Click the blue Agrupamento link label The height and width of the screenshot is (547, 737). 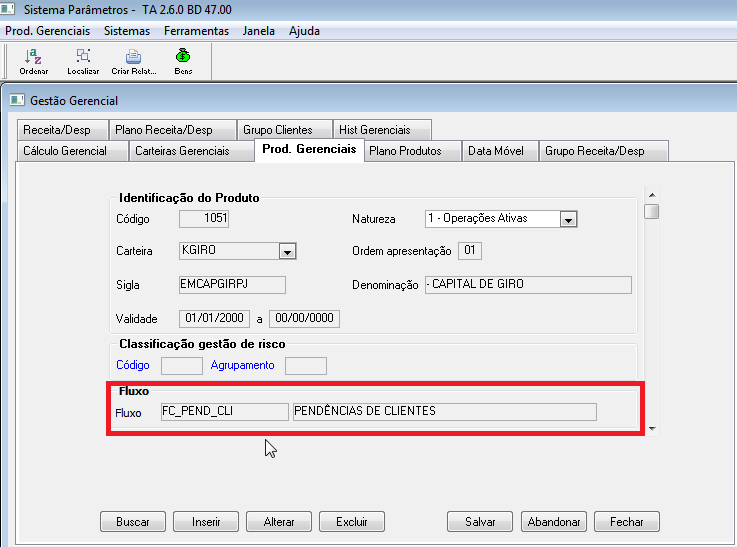pyautogui.click(x=242, y=365)
